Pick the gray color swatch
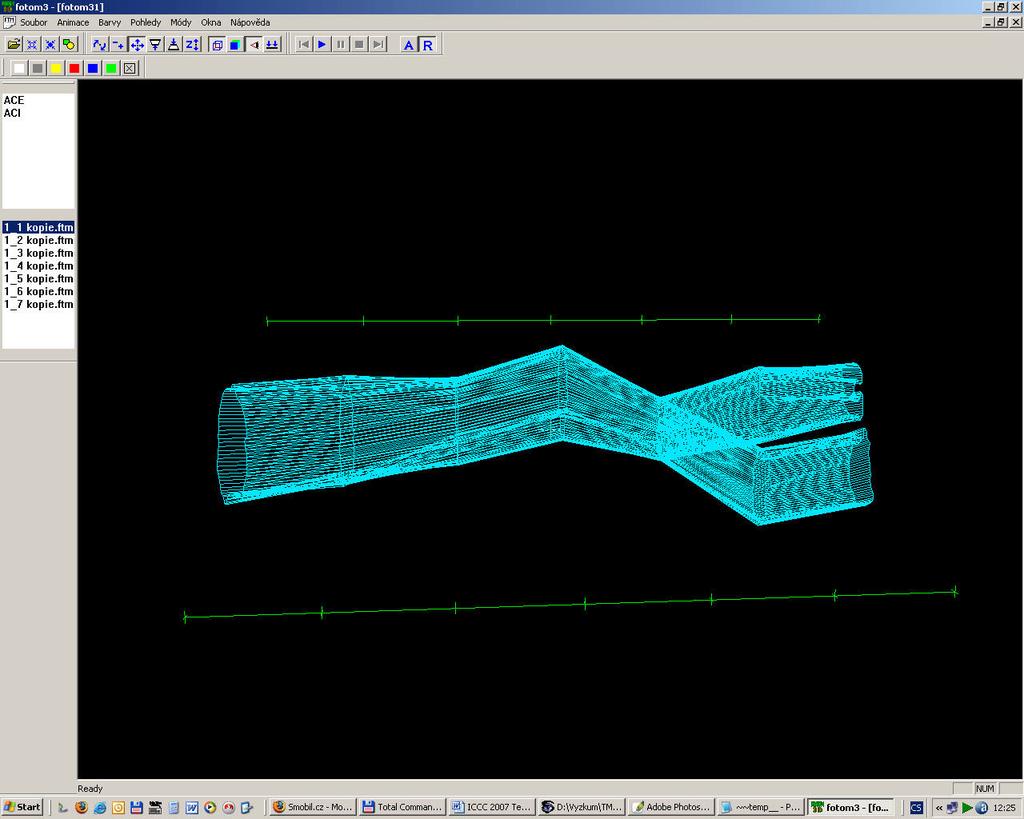Image resolution: width=1024 pixels, height=819 pixels. tap(37, 68)
